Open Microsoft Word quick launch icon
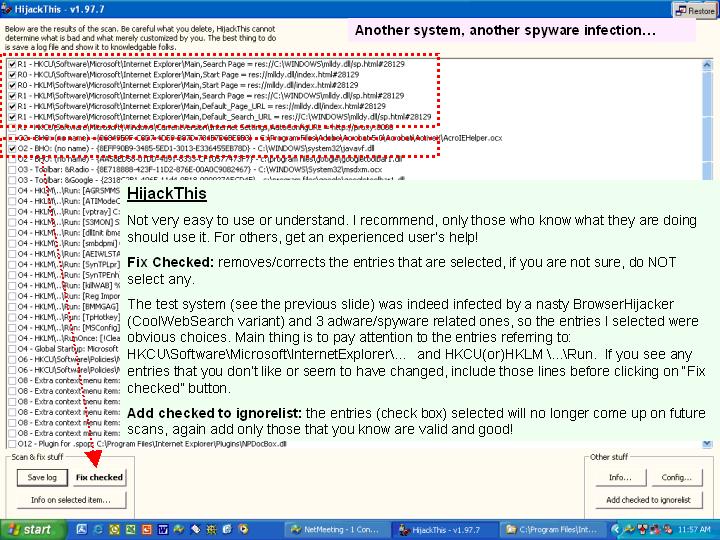This screenshot has width=720, height=540. pyautogui.click(x=163, y=529)
